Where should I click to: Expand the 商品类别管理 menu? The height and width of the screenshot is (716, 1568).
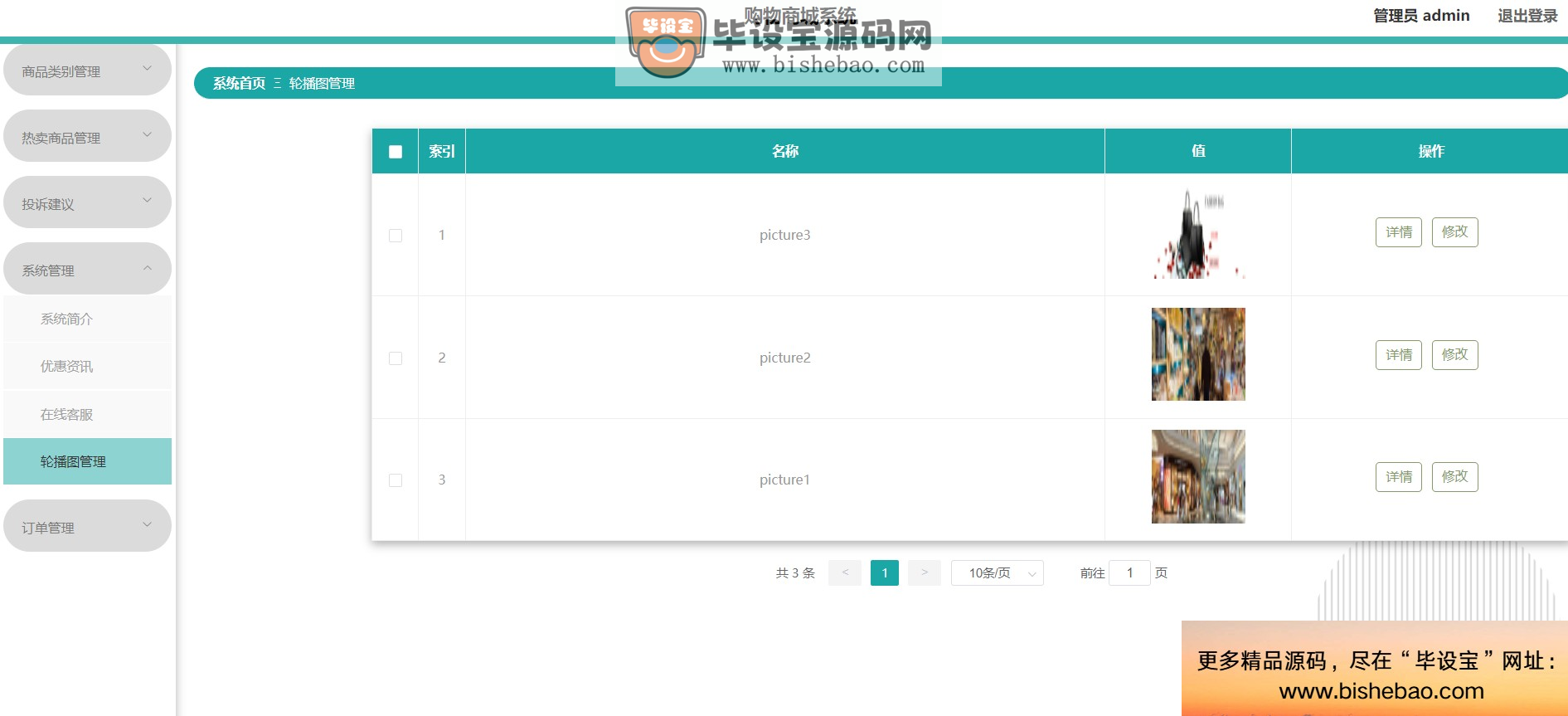point(87,70)
